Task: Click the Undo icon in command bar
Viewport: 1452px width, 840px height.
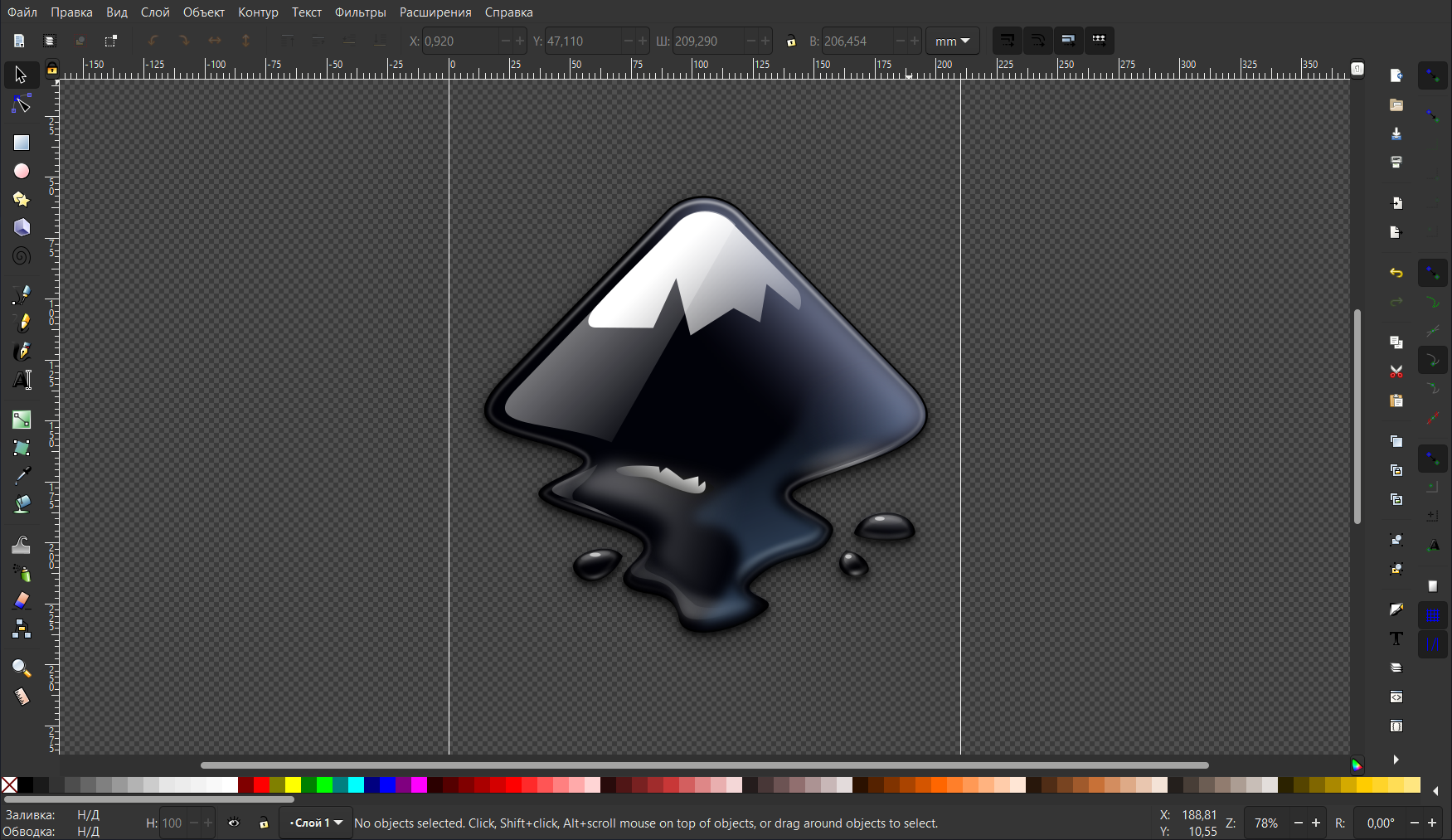Action: (1396, 273)
